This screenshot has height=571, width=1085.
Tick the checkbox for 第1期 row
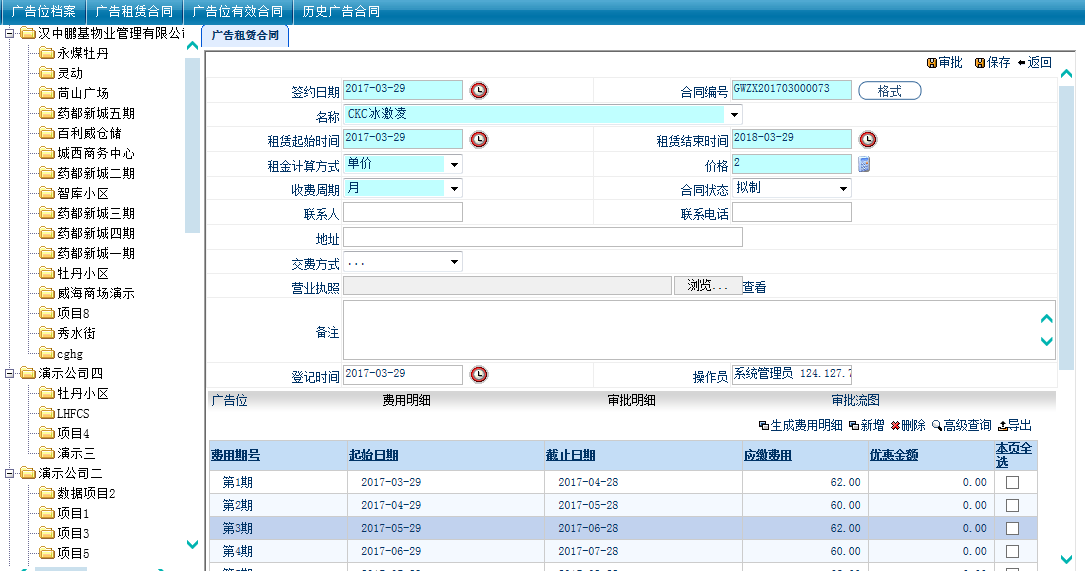point(1013,482)
